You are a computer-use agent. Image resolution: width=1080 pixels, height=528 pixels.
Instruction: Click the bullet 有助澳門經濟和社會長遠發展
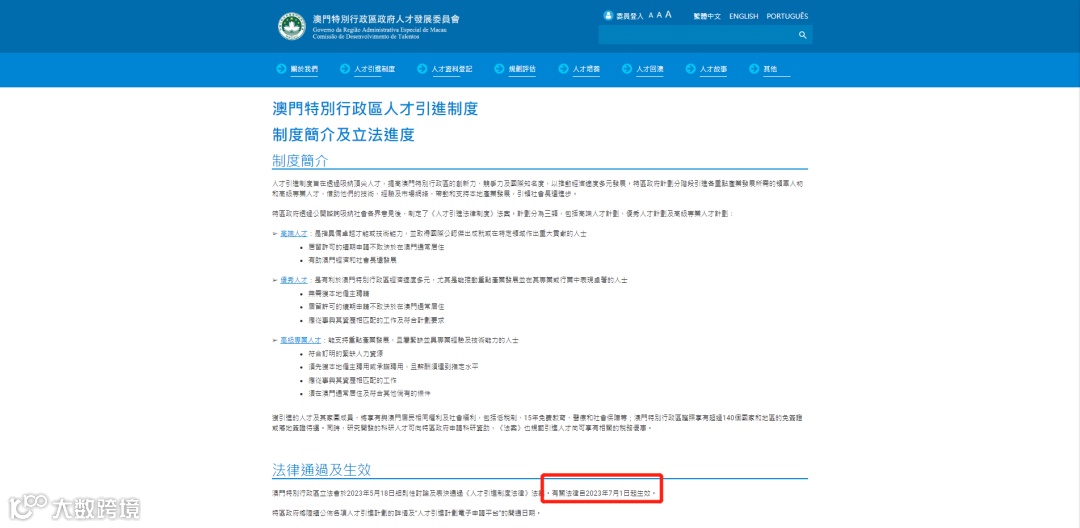[353, 261]
